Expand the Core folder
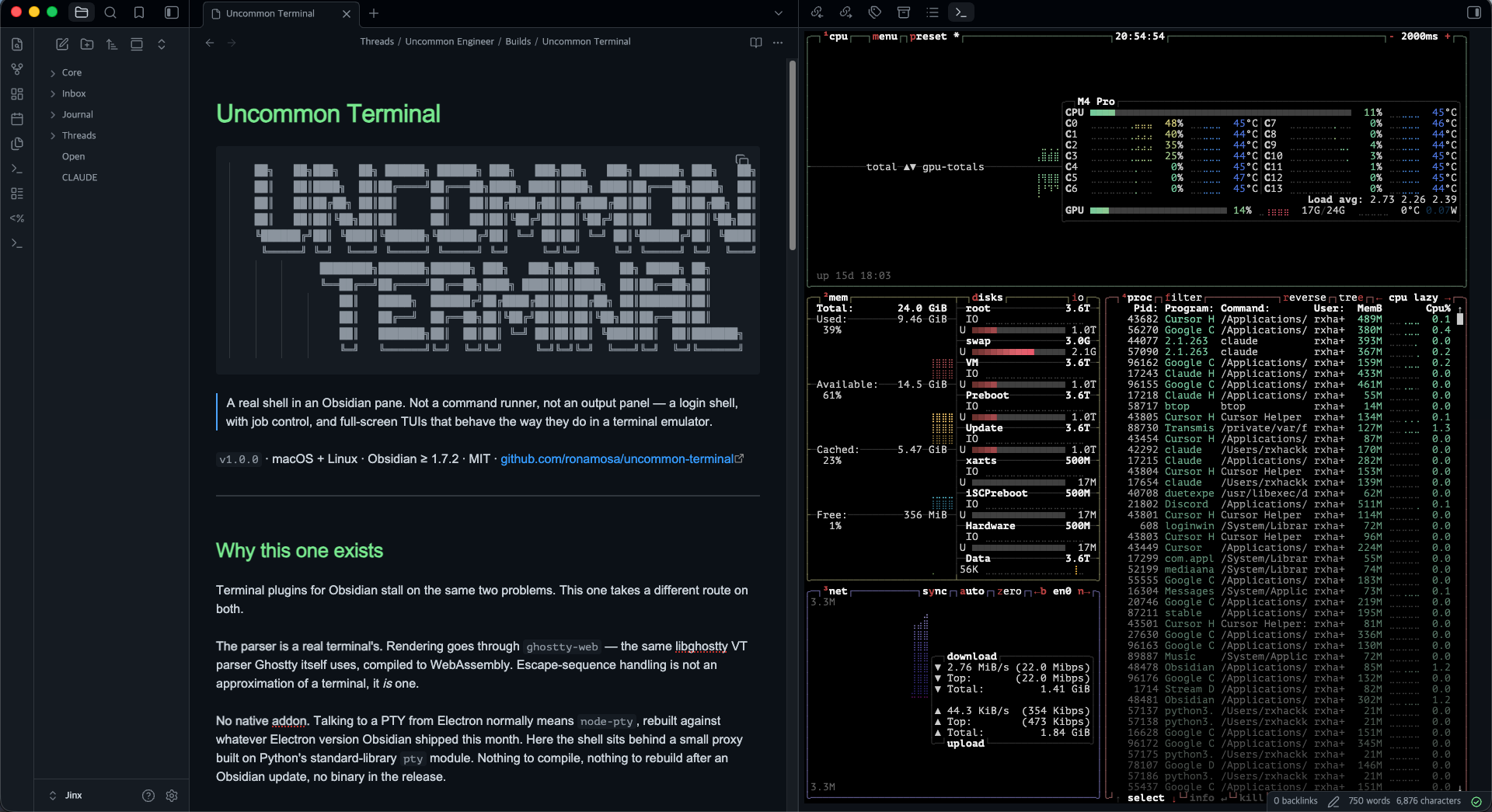Viewport: 1492px width, 812px height. point(71,72)
